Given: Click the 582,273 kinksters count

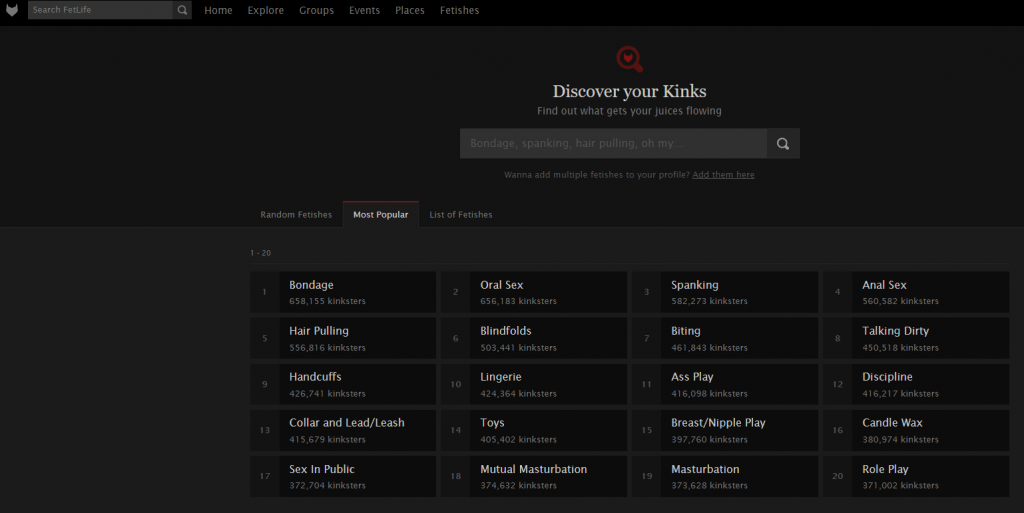Looking at the screenshot, I should point(709,302).
